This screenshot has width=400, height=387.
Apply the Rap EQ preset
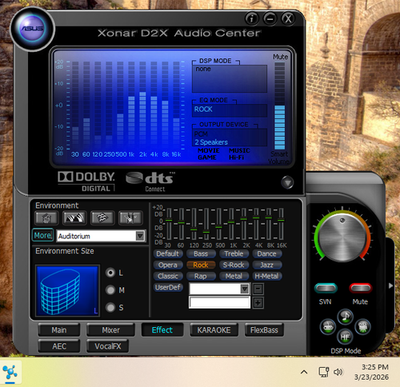click(201, 276)
